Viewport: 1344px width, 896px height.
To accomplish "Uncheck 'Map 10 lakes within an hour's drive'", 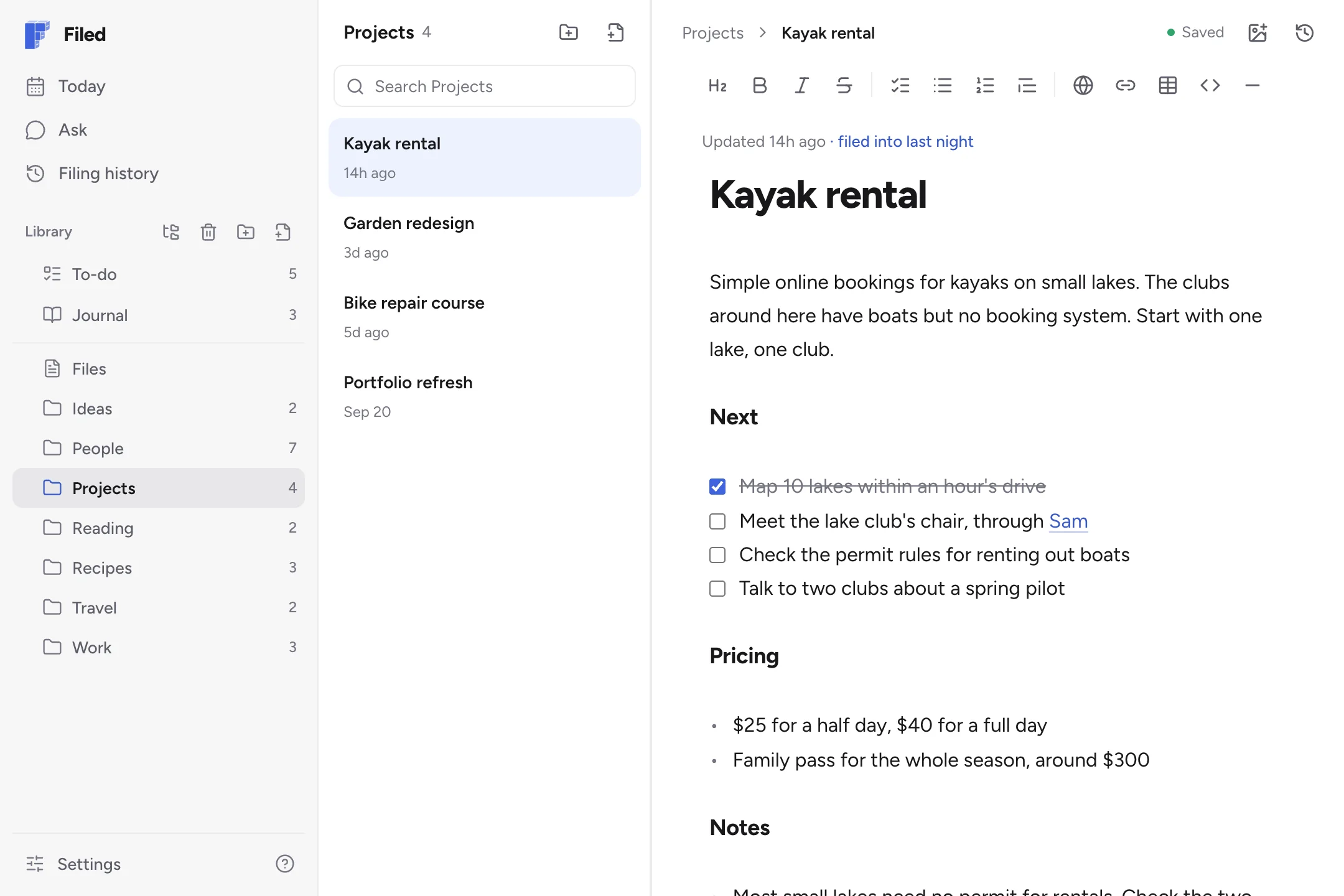I will coord(717,487).
